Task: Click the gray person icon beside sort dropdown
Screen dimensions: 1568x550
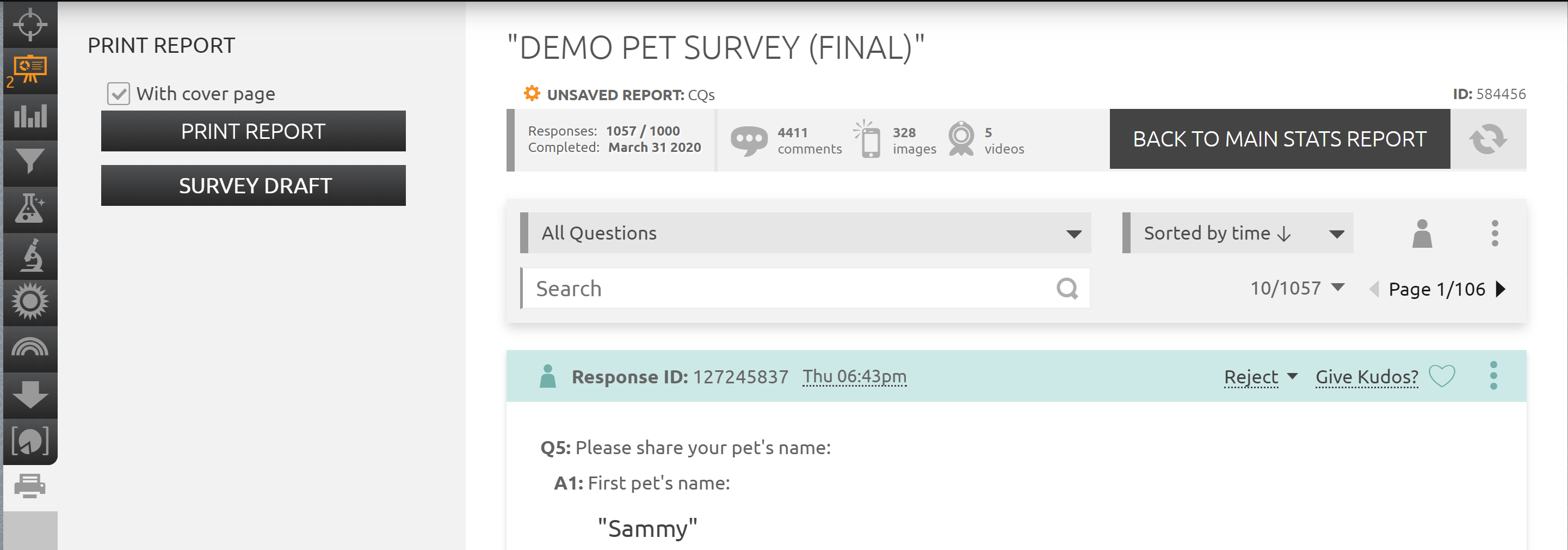Action: click(1421, 233)
